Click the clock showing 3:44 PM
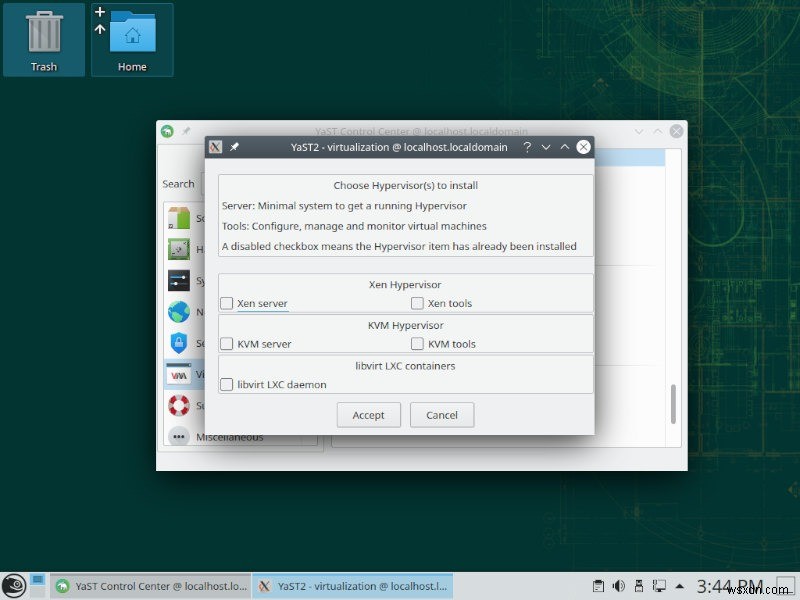The image size is (800, 600). click(x=730, y=586)
